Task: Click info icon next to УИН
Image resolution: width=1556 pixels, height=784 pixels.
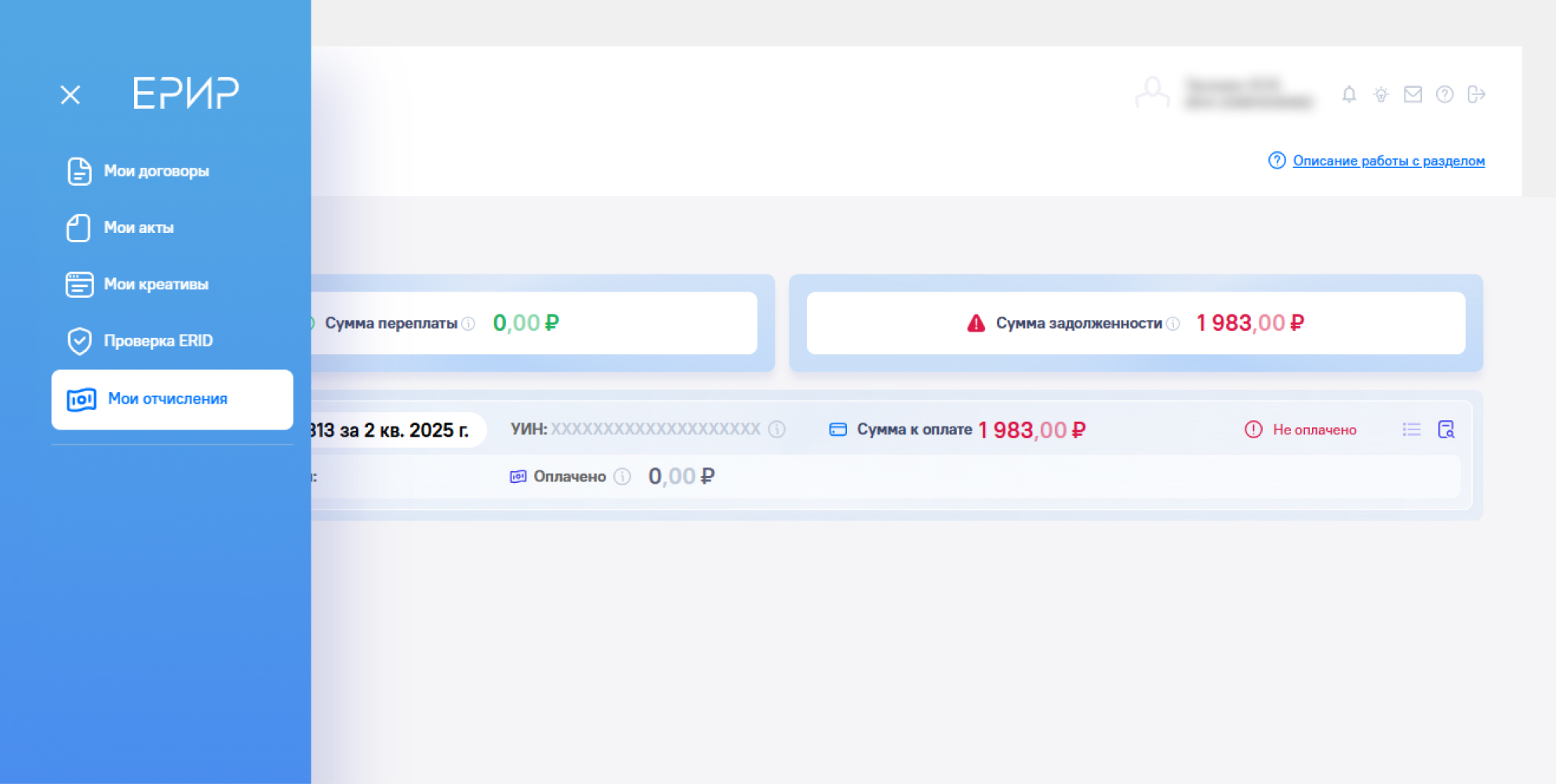Action: (776, 430)
